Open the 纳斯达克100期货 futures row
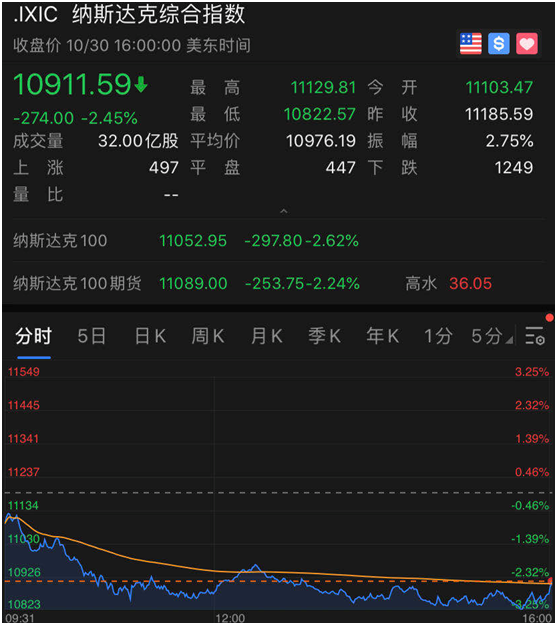 coord(278,283)
